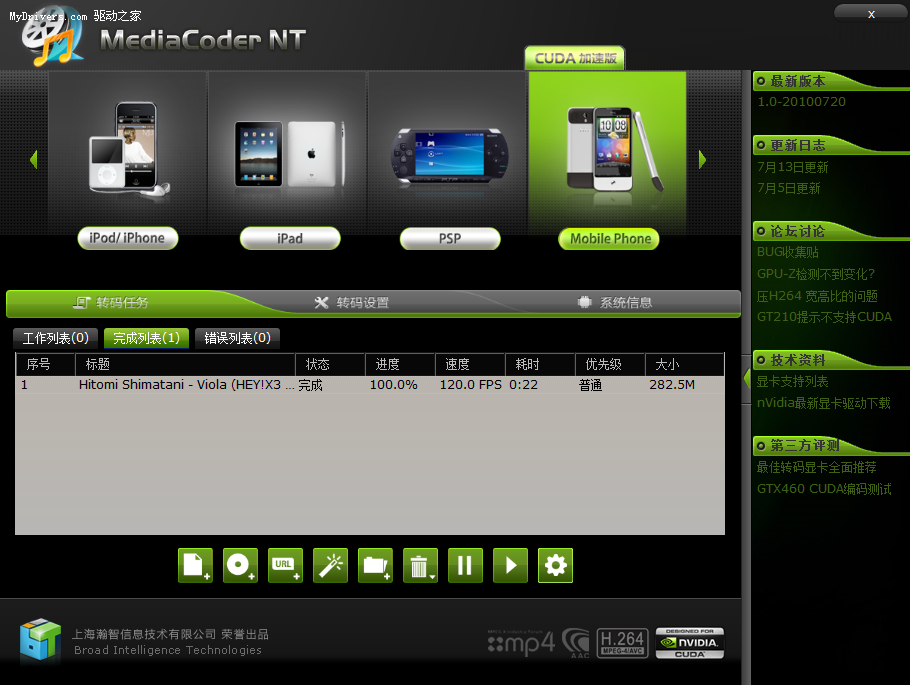Show more devices with right arrow

[x=702, y=160]
